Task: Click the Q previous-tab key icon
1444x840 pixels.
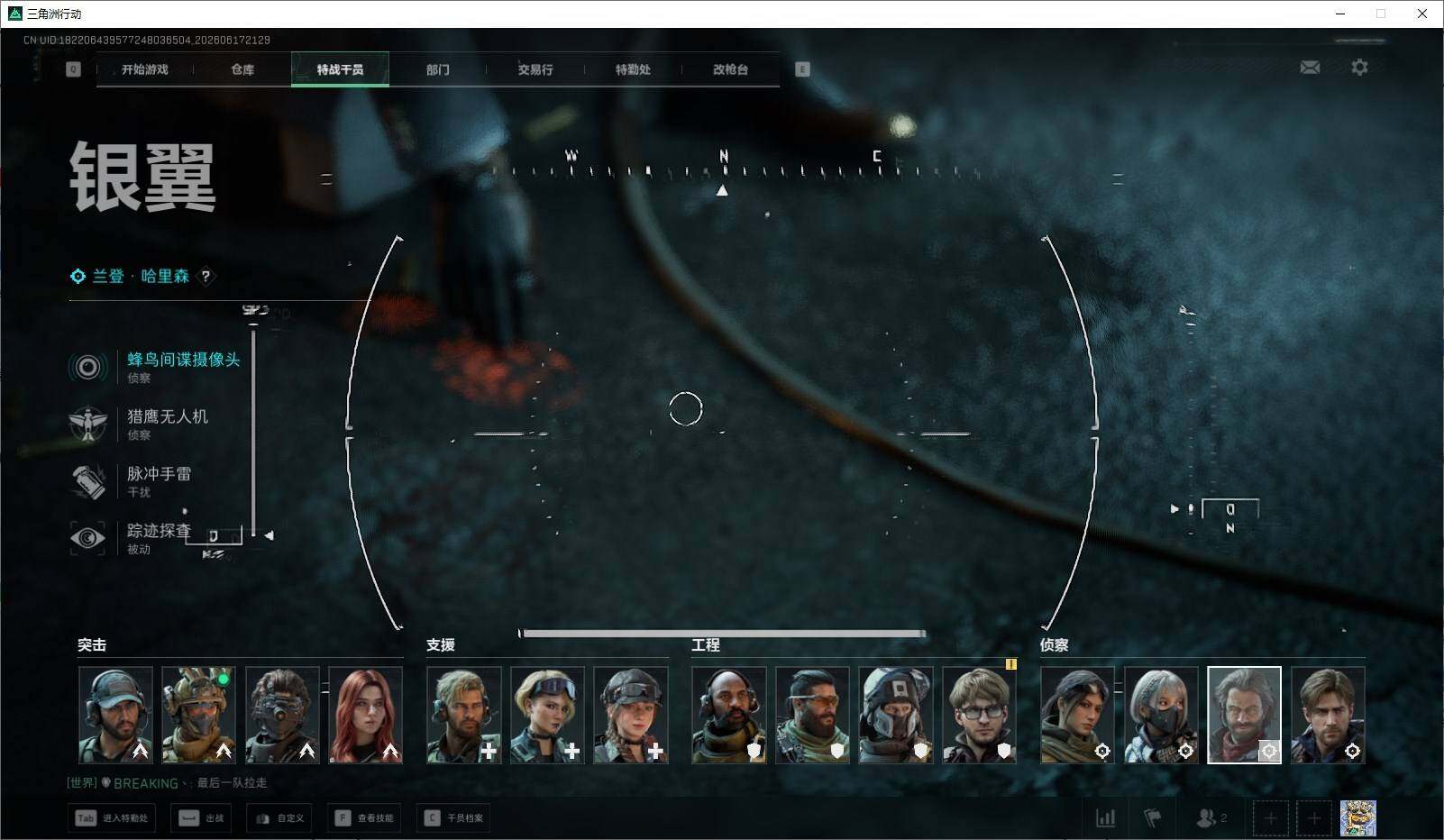Action: [74, 69]
